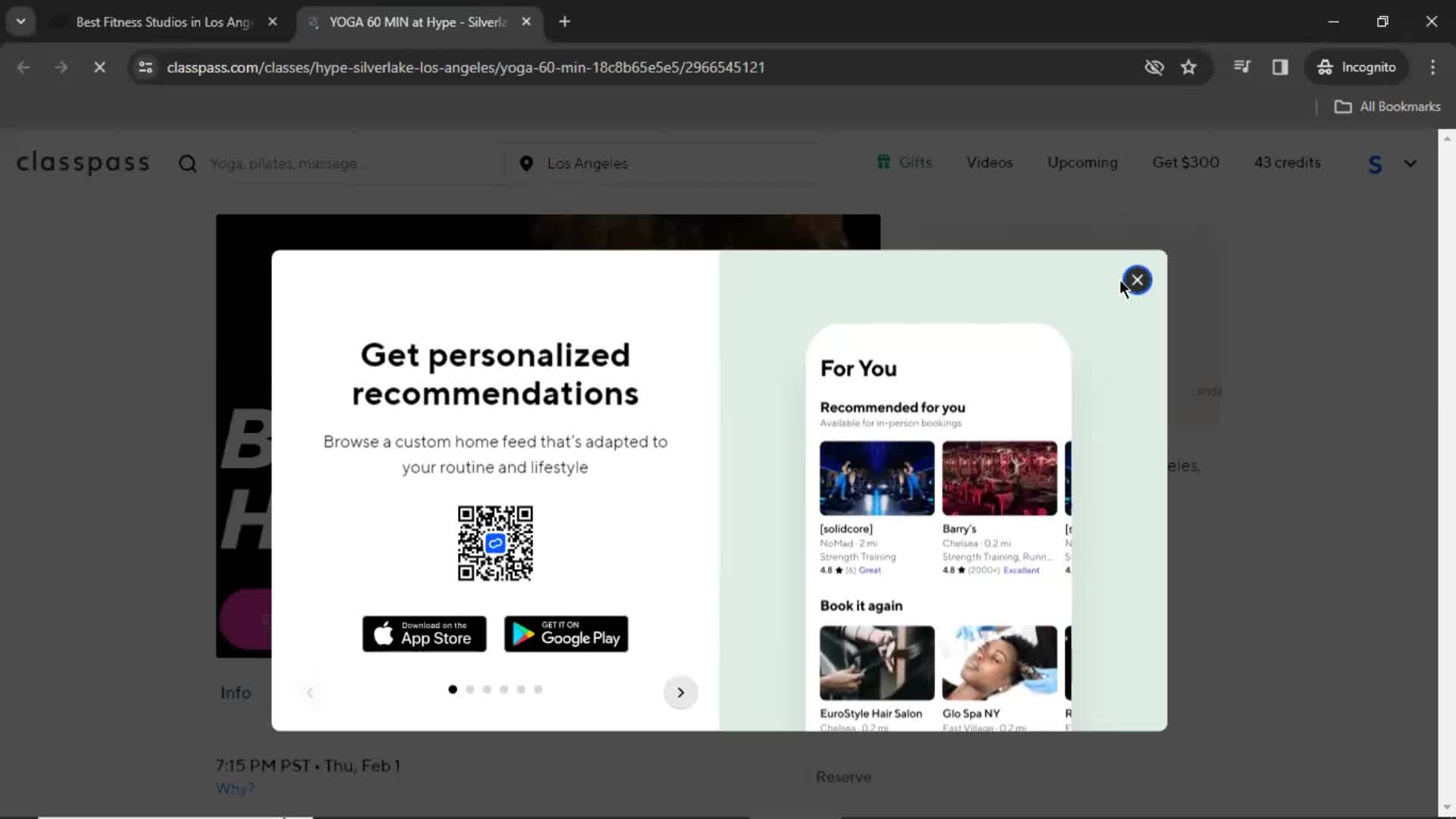
Task: Select the first carousel dot
Action: [453, 689]
